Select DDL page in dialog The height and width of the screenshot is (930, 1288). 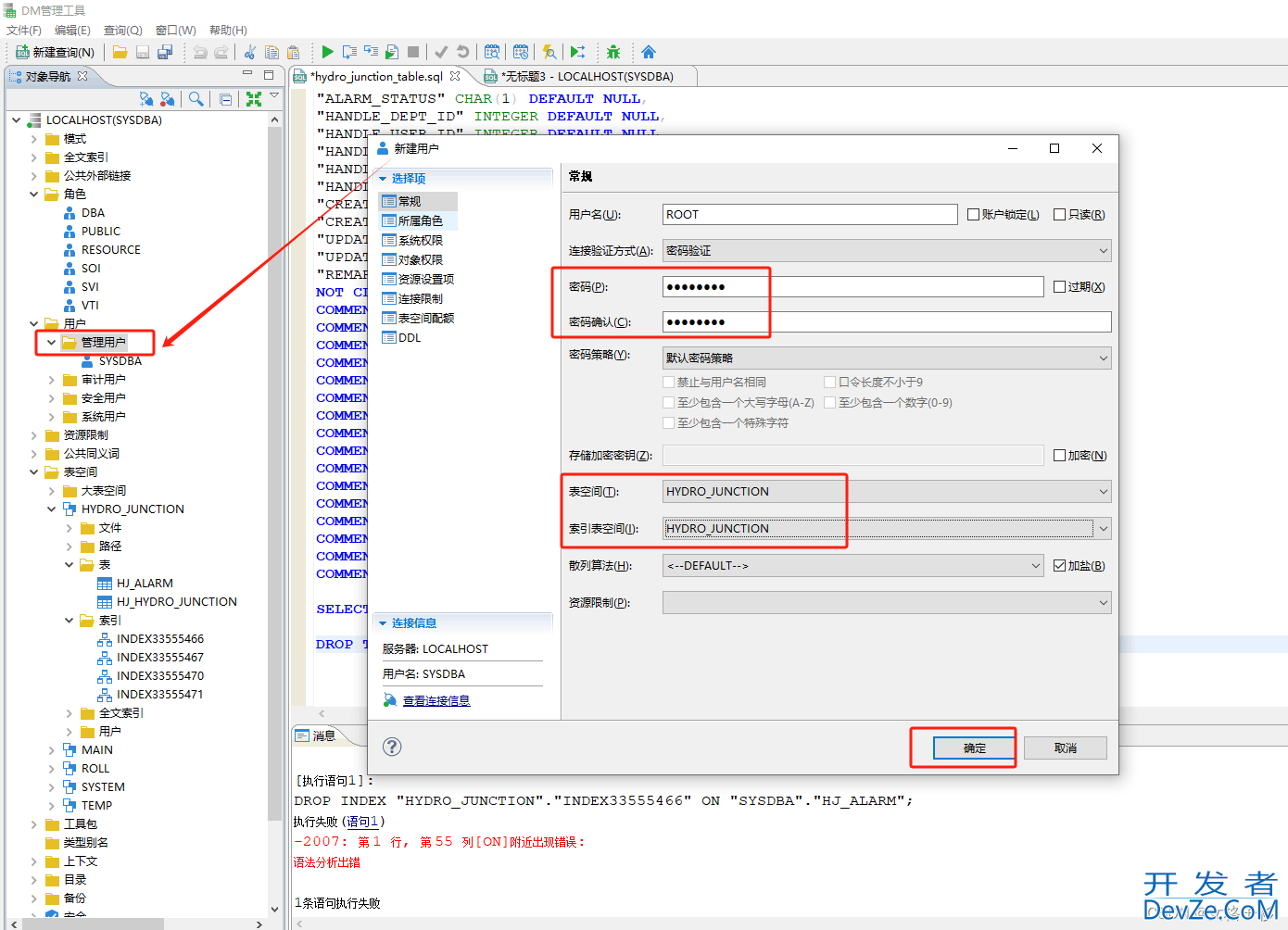tap(402, 337)
